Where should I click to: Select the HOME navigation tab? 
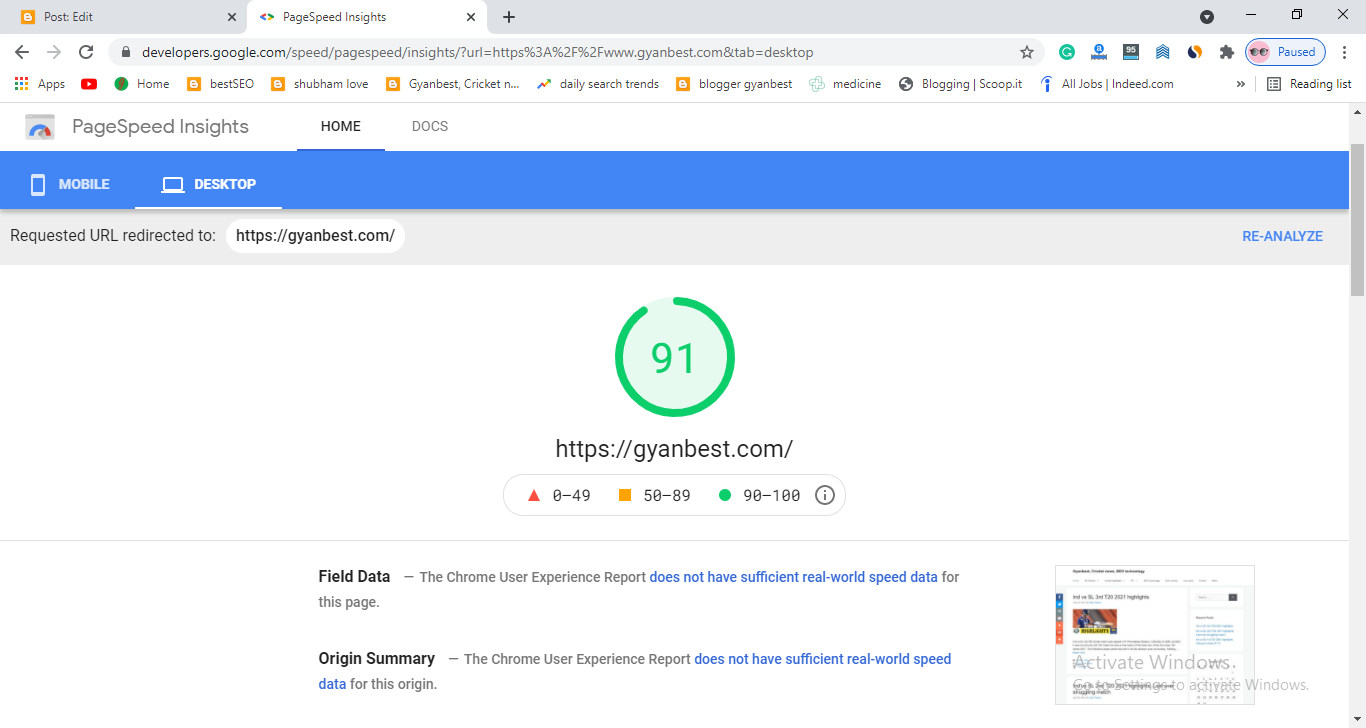coord(341,127)
